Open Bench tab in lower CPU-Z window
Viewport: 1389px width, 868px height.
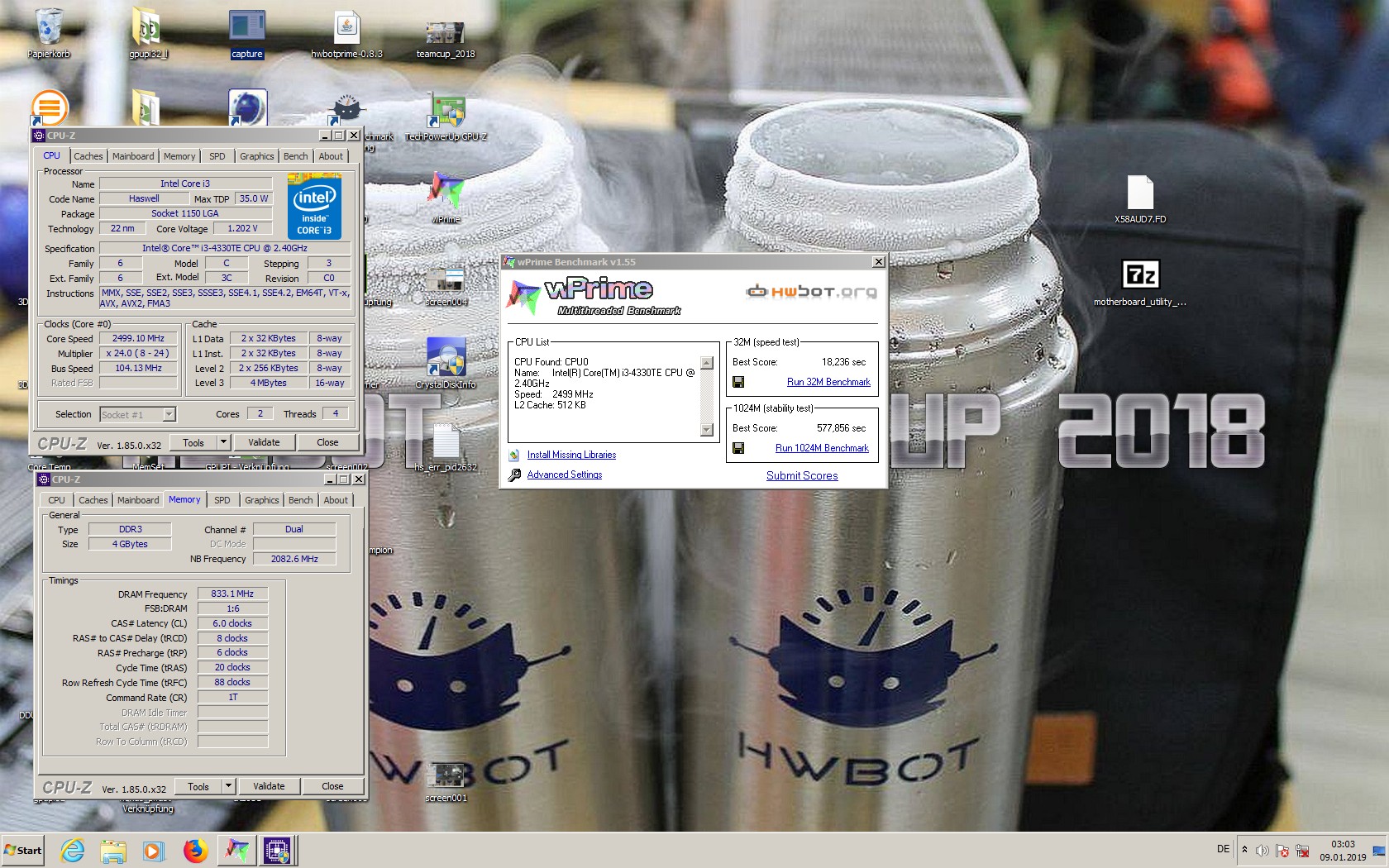tap(300, 500)
